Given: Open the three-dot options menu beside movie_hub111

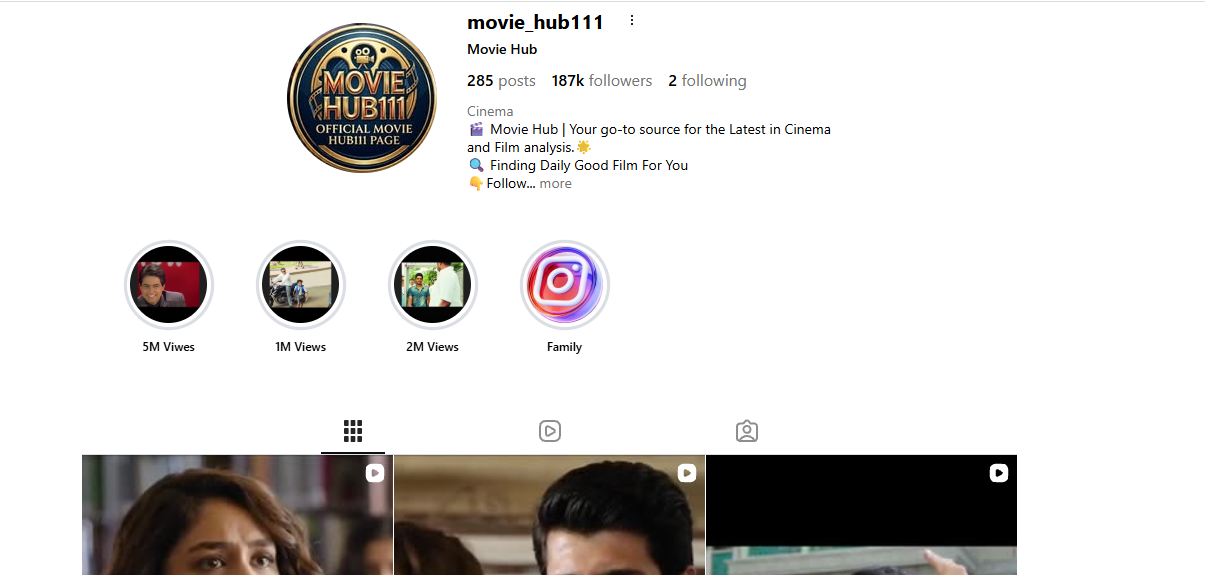Looking at the screenshot, I should [x=631, y=21].
